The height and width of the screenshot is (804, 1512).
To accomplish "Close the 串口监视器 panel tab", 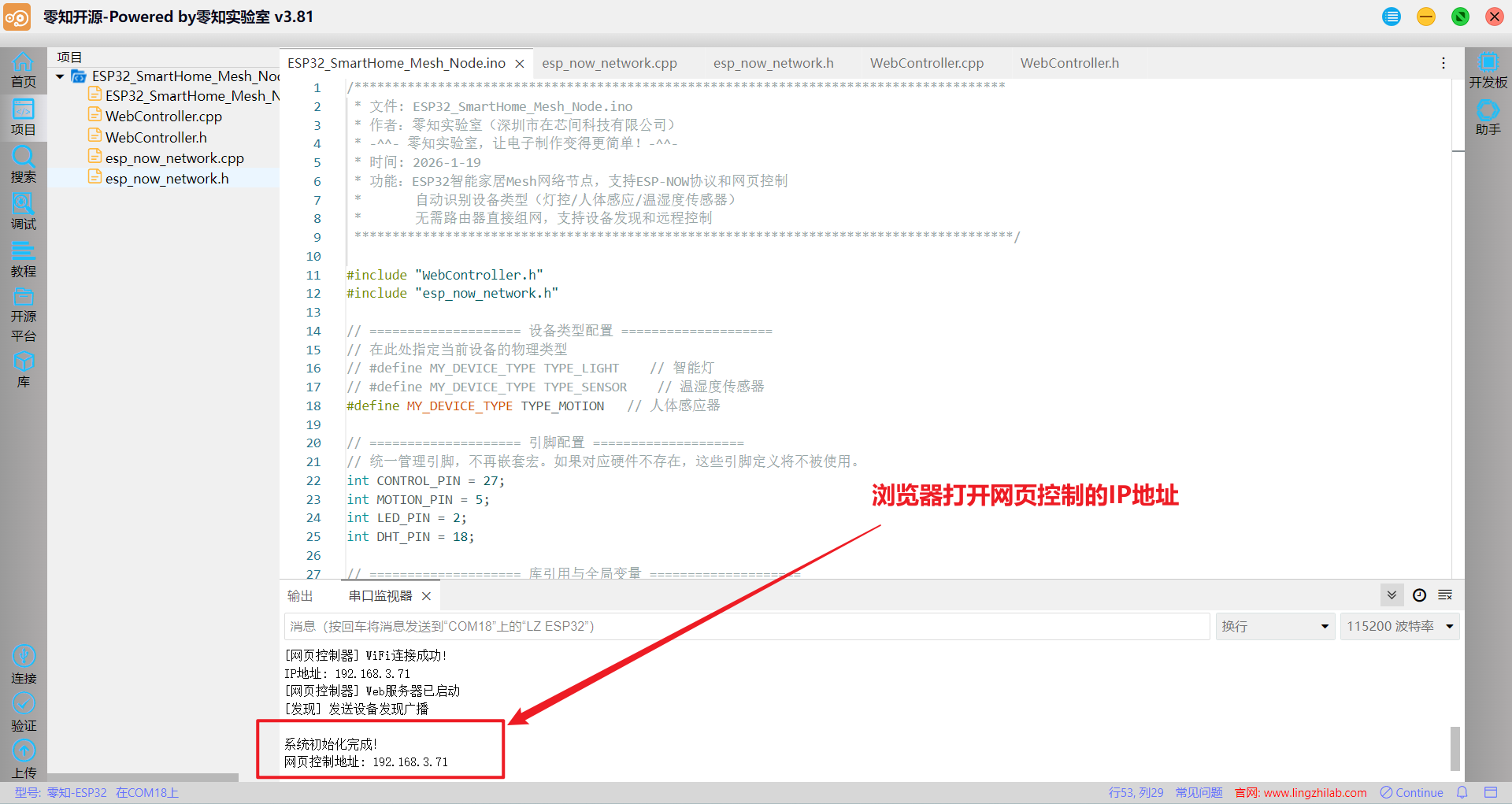I will 426,596.
